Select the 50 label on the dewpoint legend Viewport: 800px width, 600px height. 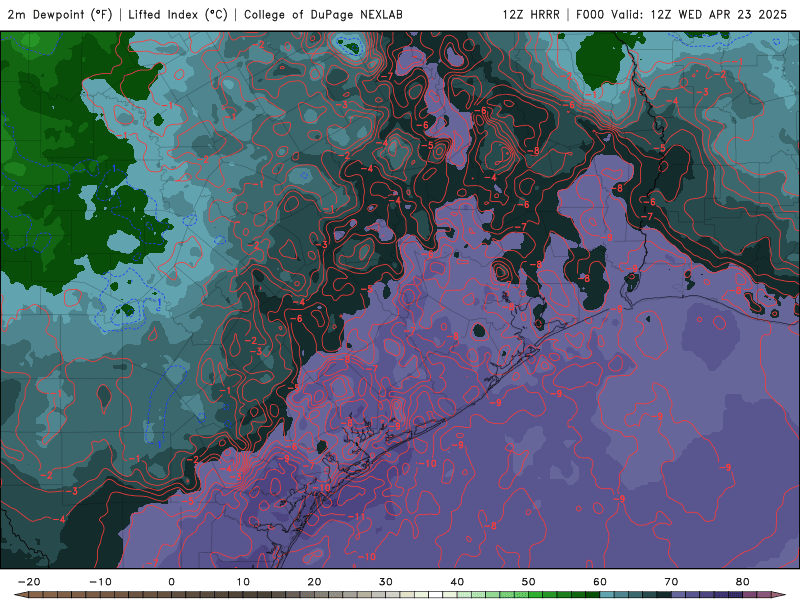click(529, 582)
